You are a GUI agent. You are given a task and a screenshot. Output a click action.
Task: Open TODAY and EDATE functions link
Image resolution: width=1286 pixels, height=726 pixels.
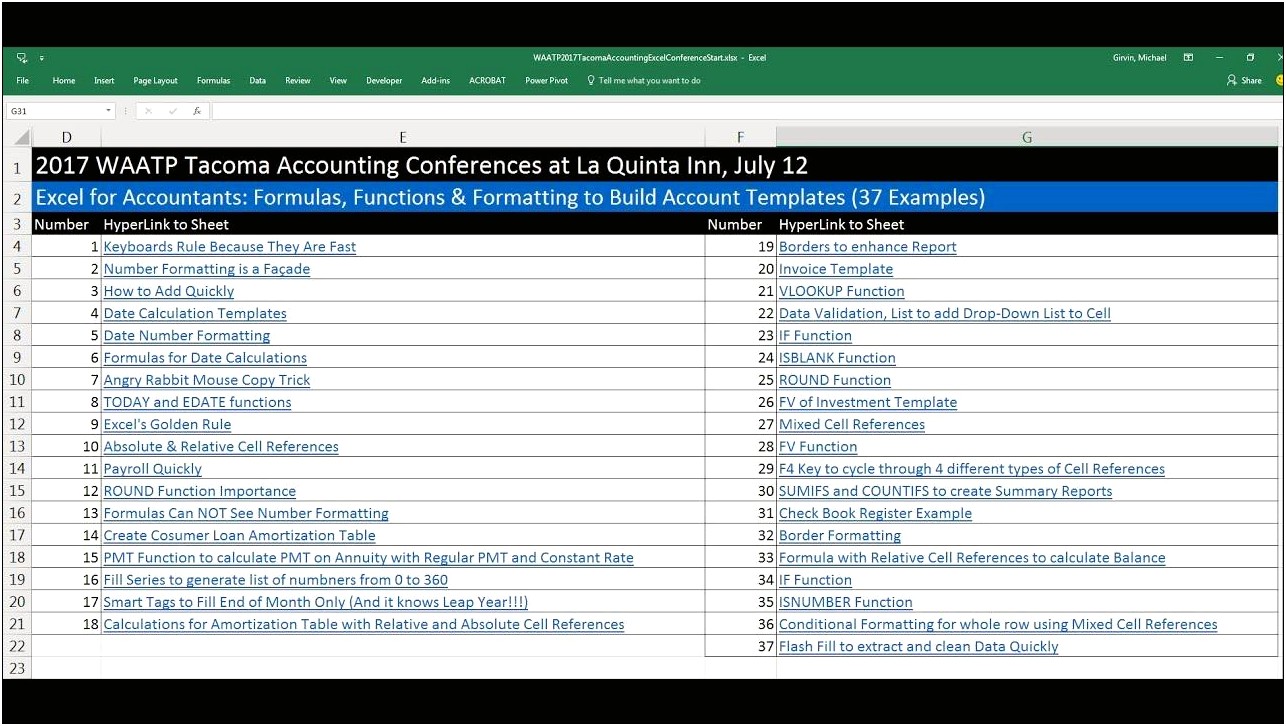click(198, 402)
